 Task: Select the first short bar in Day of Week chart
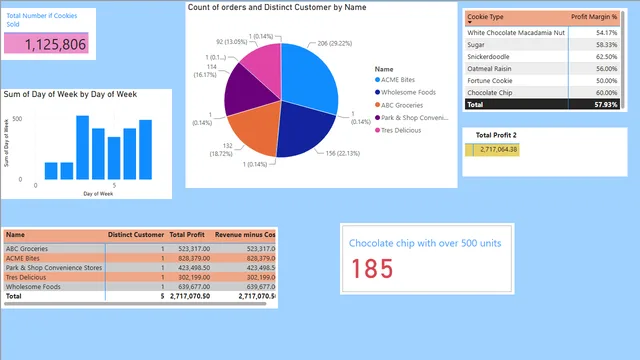click(51, 171)
